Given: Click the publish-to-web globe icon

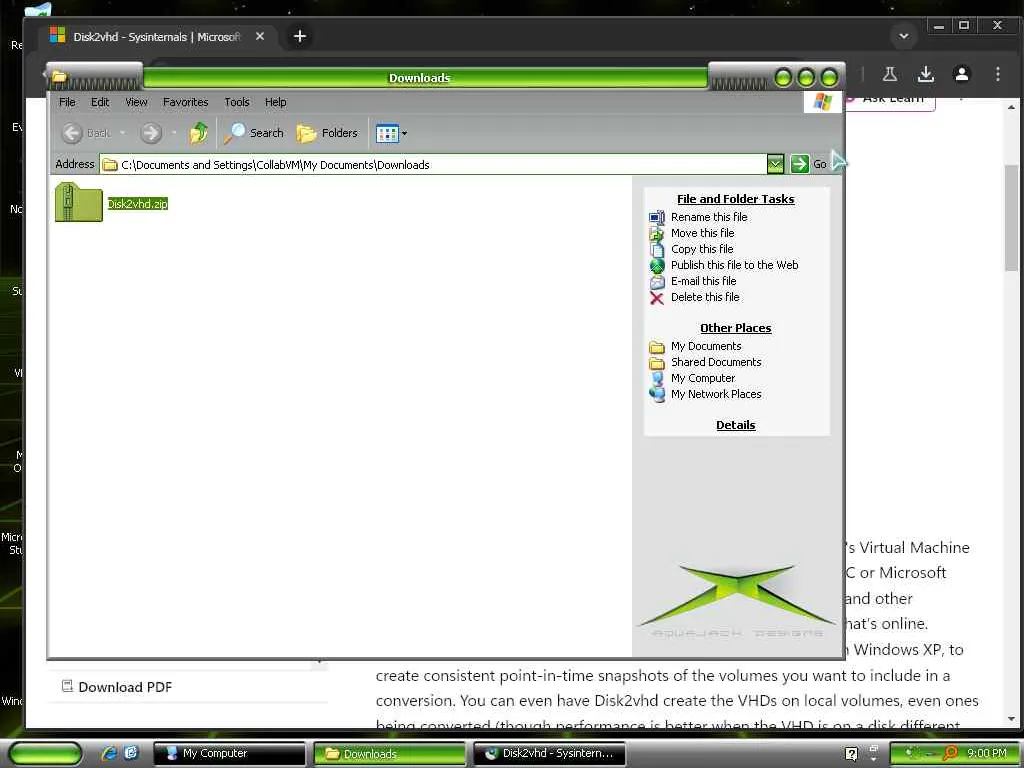Looking at the screenshot, I should 656,266.
